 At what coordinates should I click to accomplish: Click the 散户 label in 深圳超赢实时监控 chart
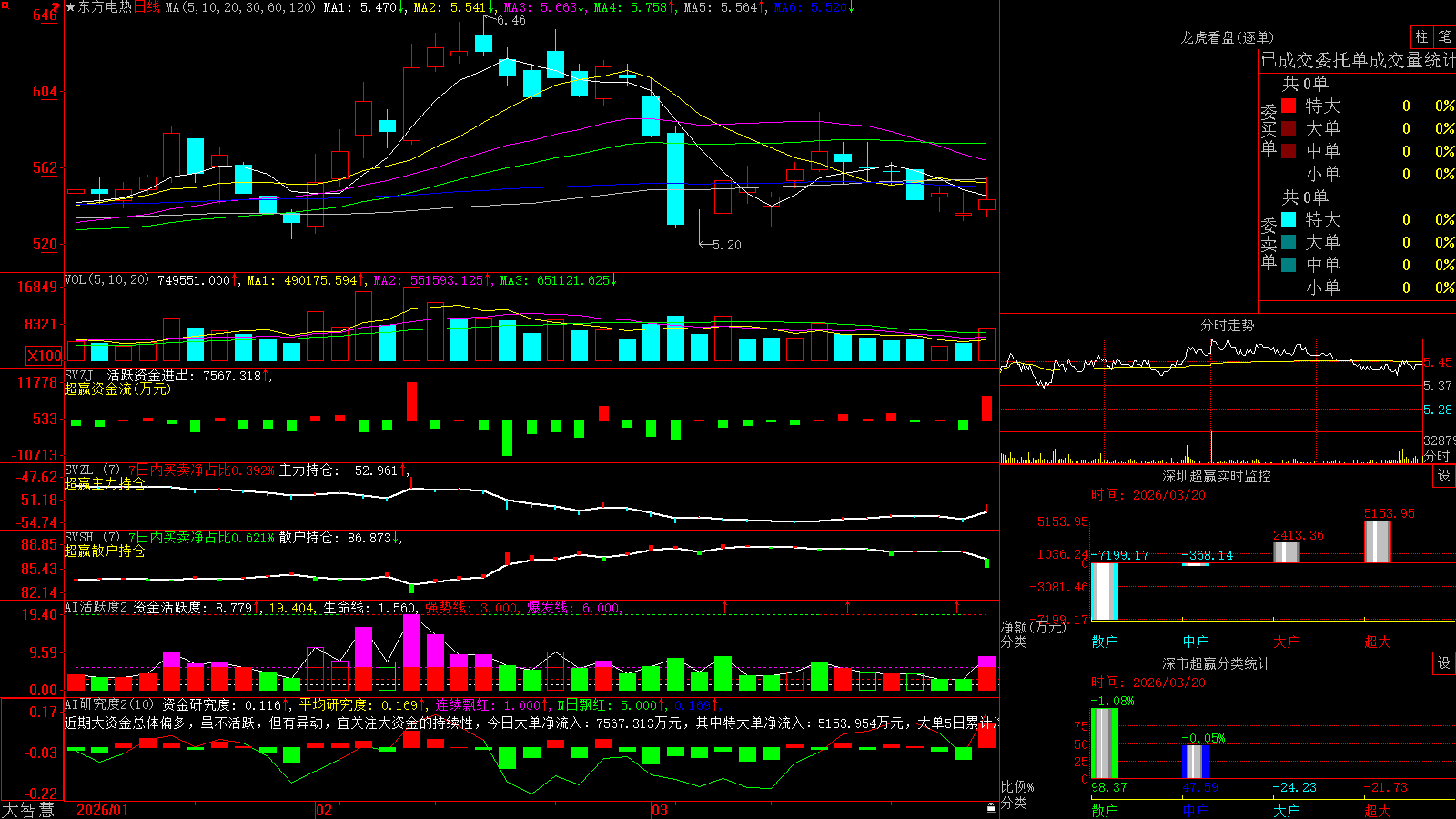tap(1105, 642)
